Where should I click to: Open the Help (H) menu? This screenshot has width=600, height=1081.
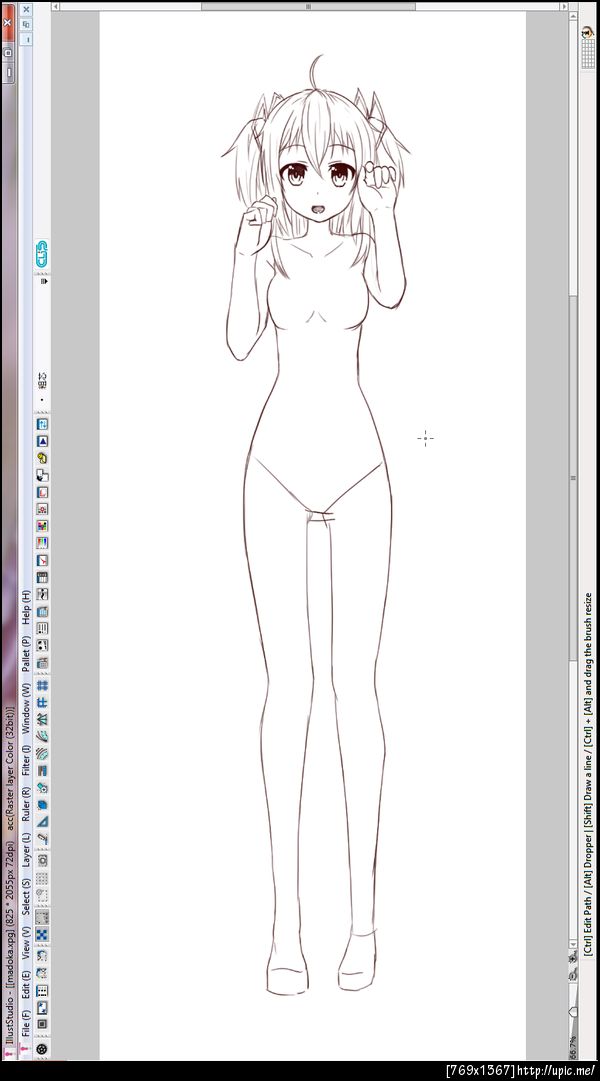[x=26, y=607]
